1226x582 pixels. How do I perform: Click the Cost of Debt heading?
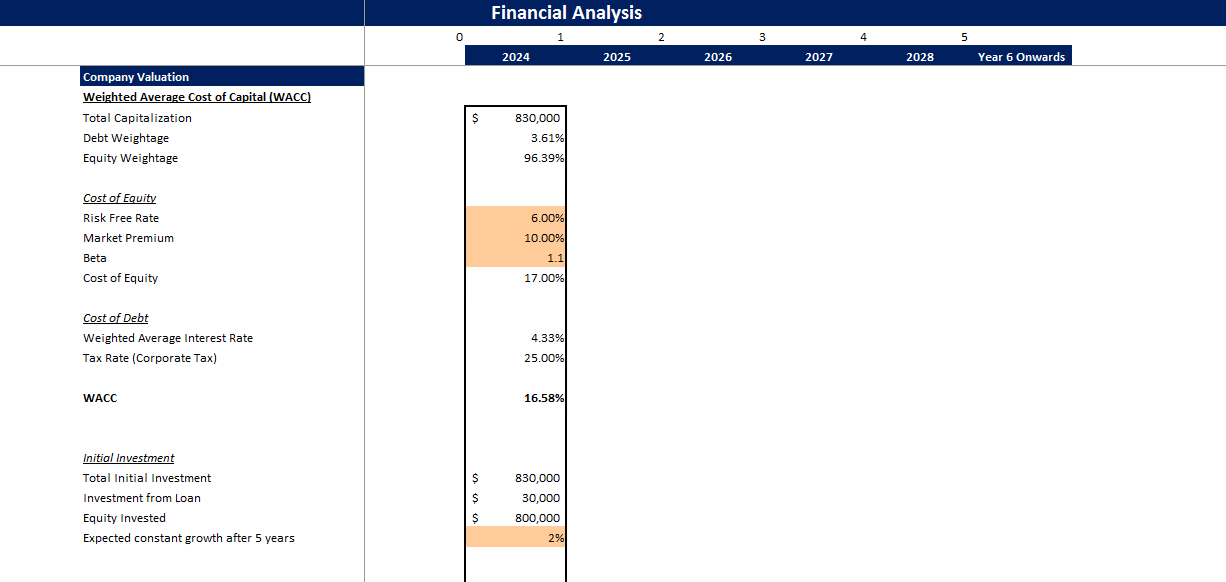tap(115, 317)
